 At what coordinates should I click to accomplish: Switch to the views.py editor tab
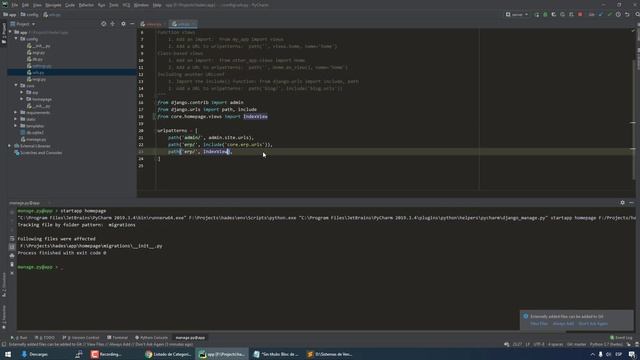(x=152, y=24)
